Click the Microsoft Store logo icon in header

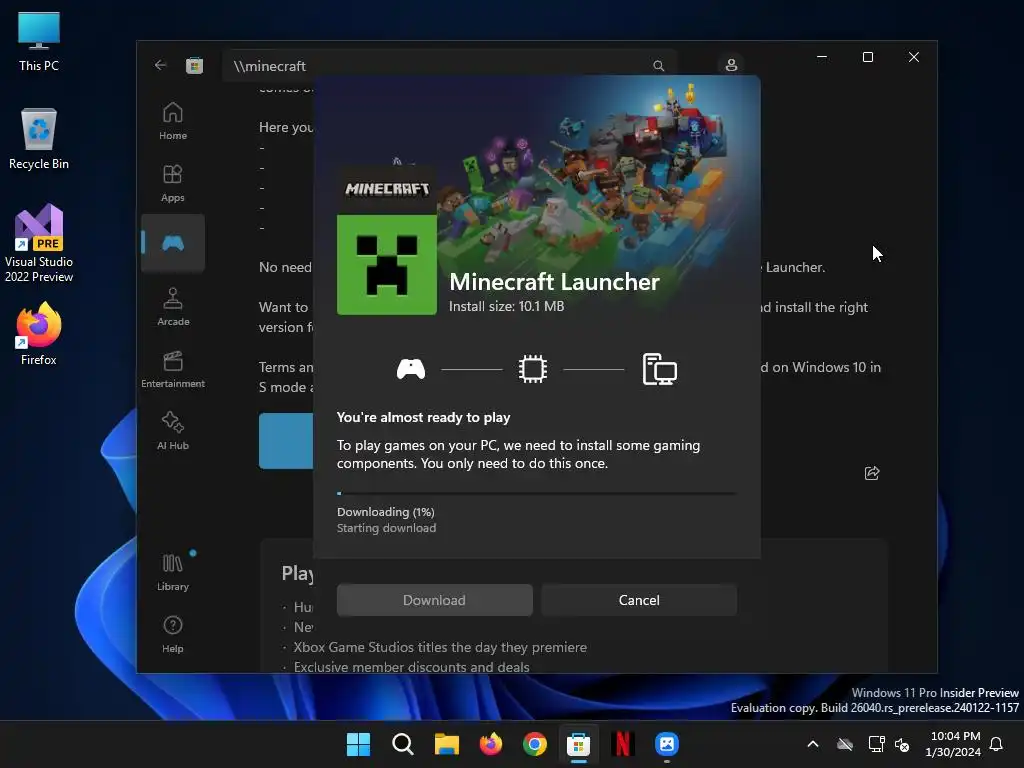tap(195, 65)
